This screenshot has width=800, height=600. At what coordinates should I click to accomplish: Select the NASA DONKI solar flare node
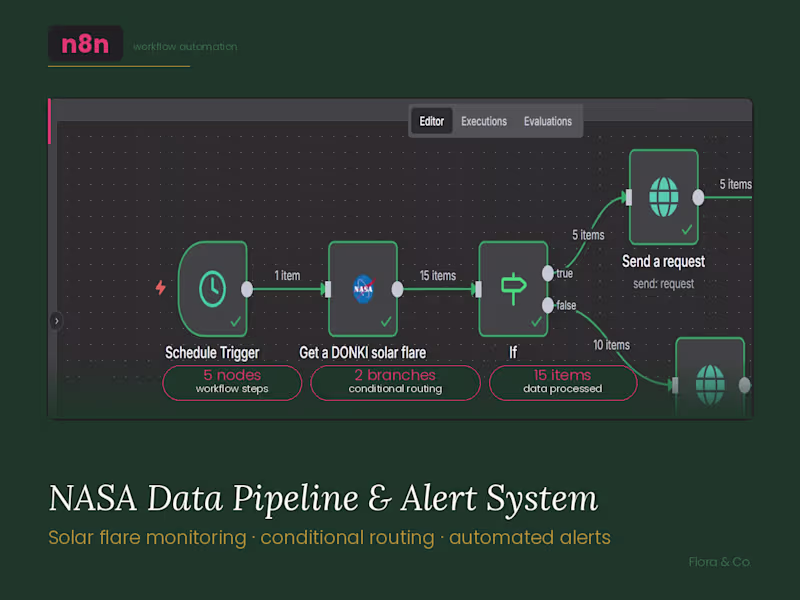[363, 289]
